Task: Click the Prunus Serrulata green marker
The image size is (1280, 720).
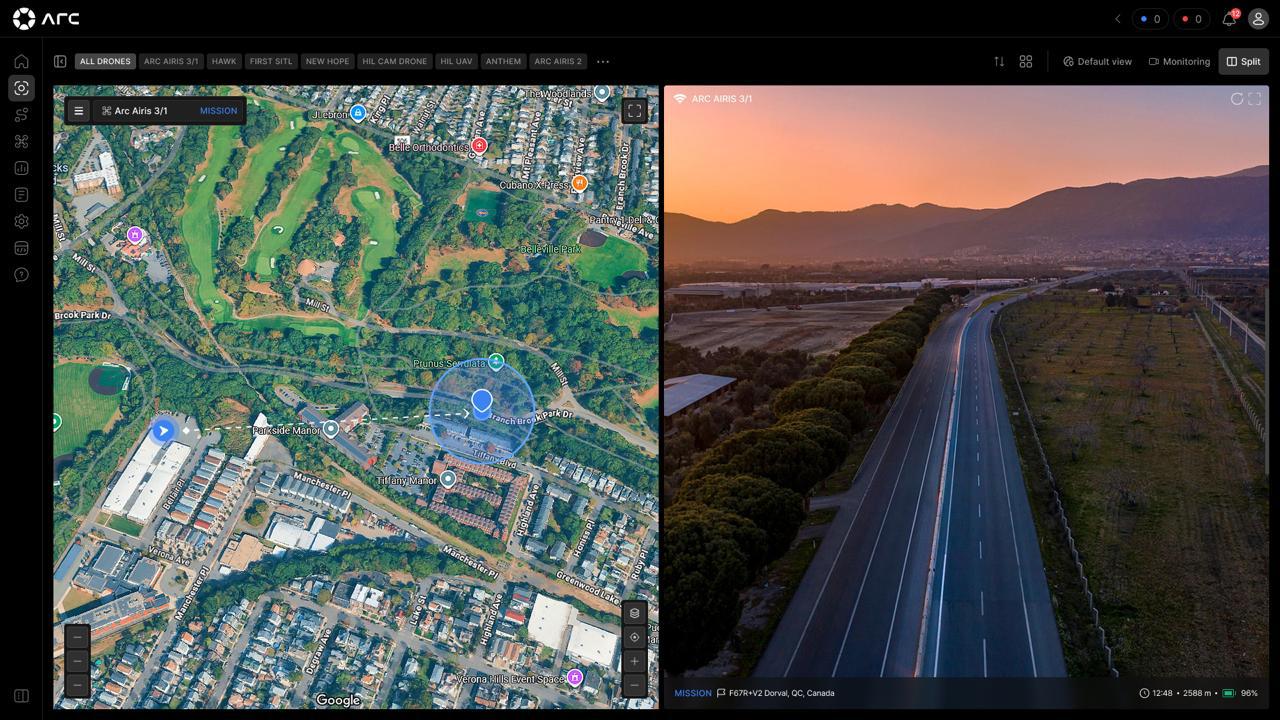Action: click(x=495, y=361)
